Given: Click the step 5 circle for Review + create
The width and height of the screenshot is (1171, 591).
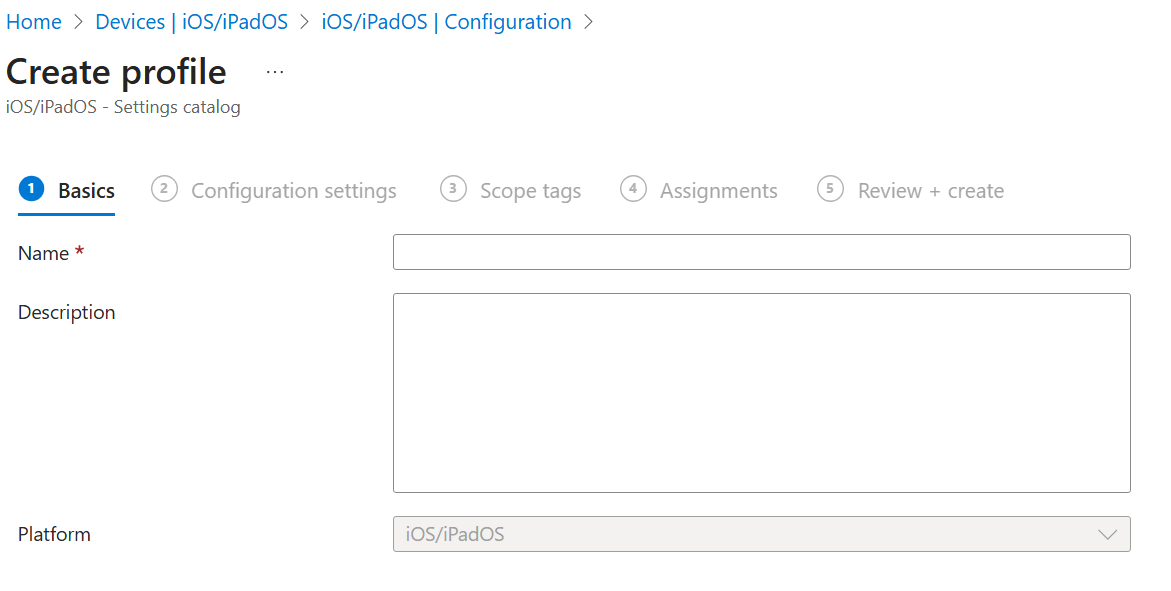Looking at the screenshot, I should 830,189.
